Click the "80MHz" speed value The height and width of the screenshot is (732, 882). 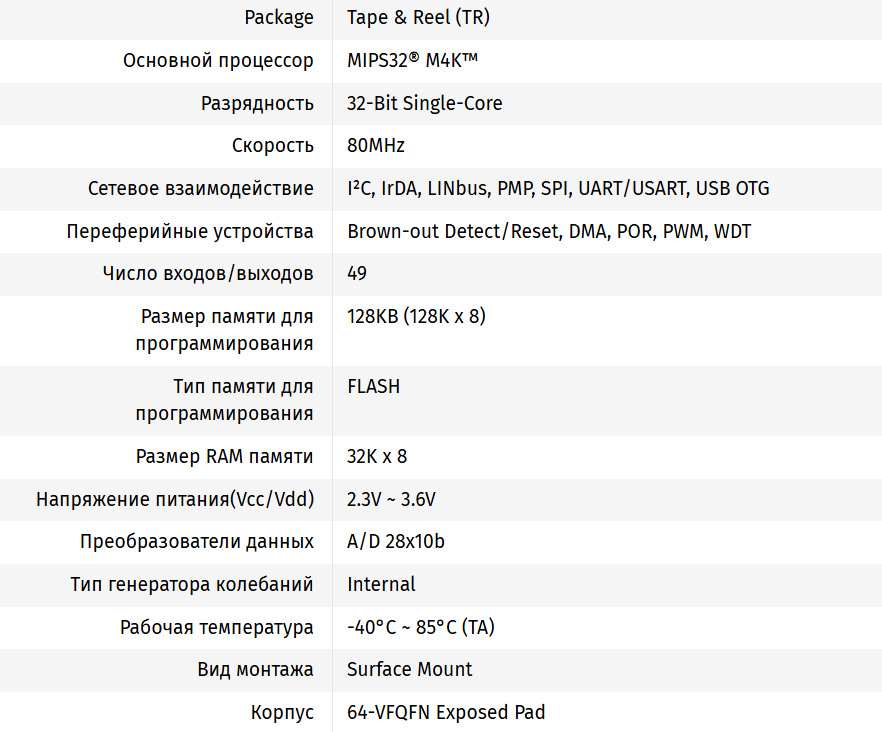(376, 146)
